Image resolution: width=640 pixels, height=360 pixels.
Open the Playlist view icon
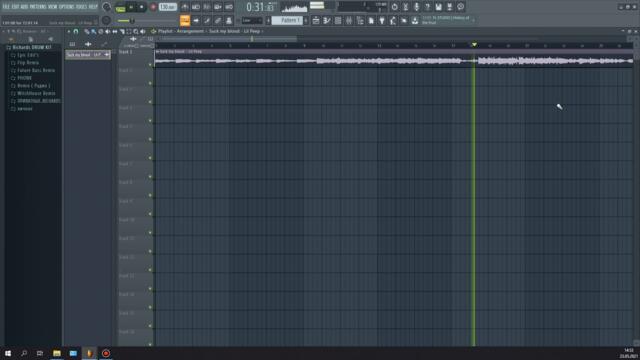(x=316, y=20)
